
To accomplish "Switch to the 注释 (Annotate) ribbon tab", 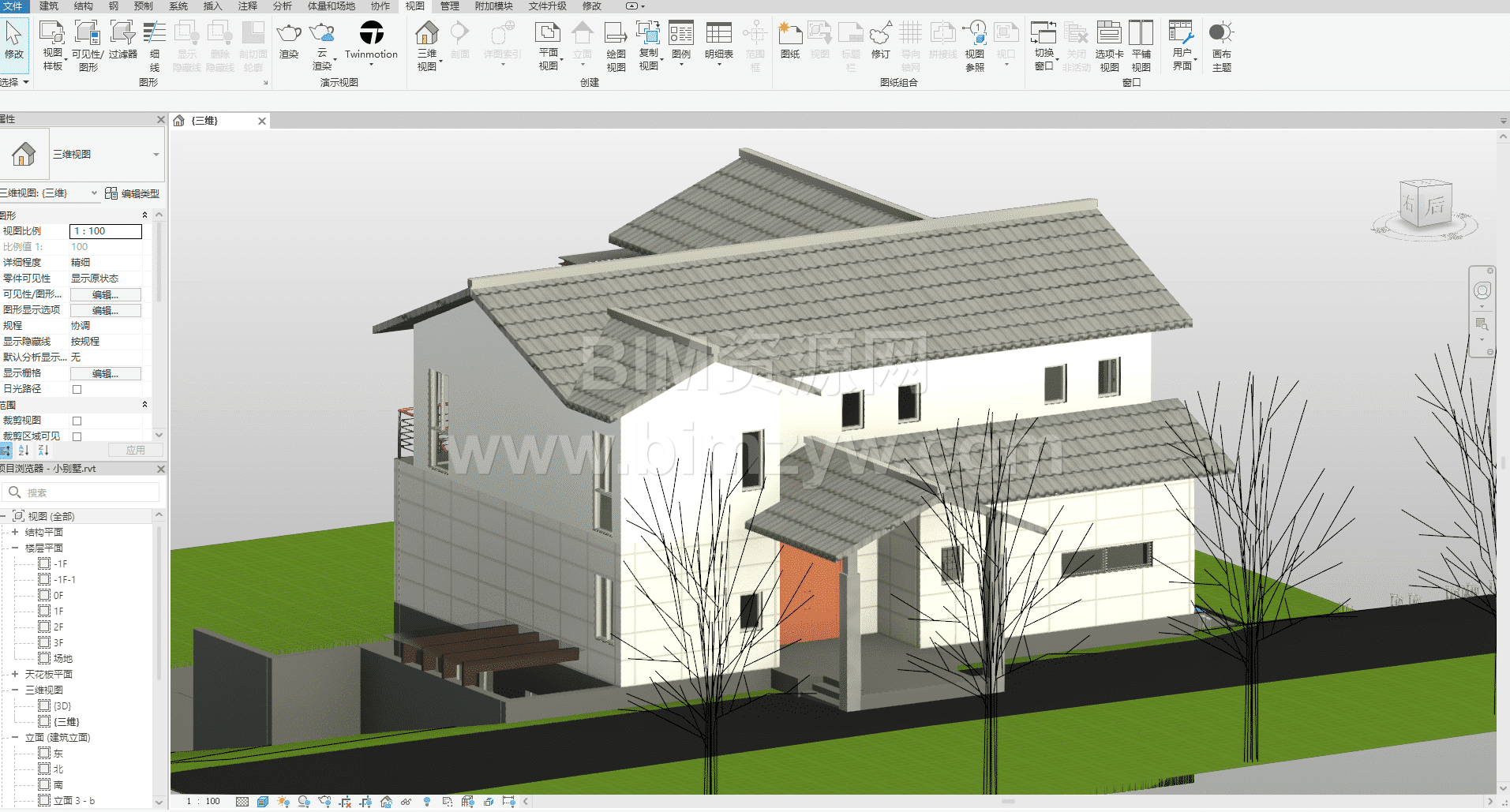I will pos(248,6).
